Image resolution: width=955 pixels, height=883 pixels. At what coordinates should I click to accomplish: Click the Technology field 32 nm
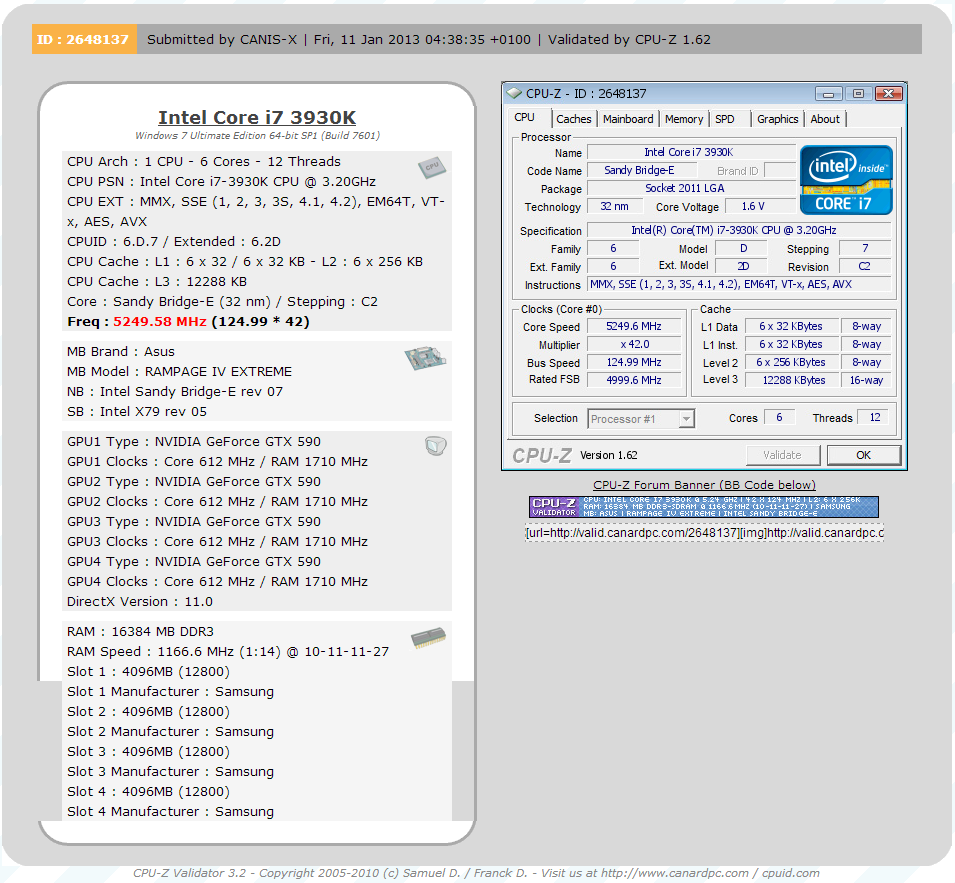pos(615,206)
